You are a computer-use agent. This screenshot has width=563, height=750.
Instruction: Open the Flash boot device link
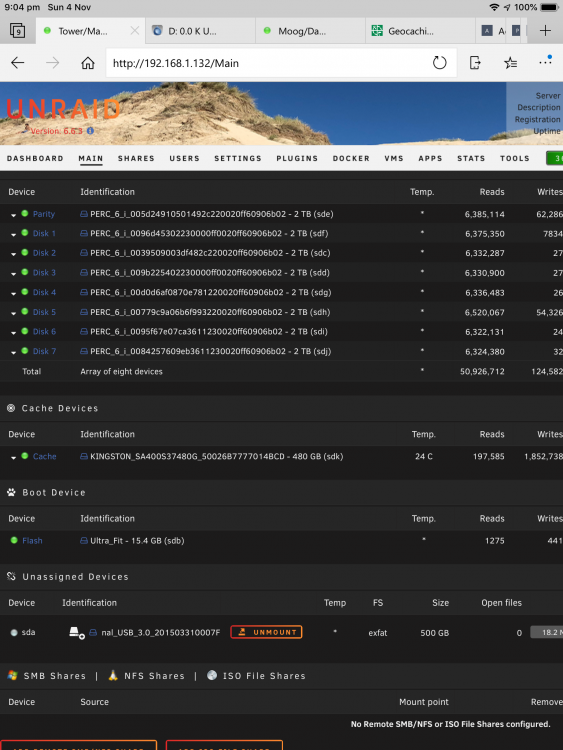(x=32, y=540)
